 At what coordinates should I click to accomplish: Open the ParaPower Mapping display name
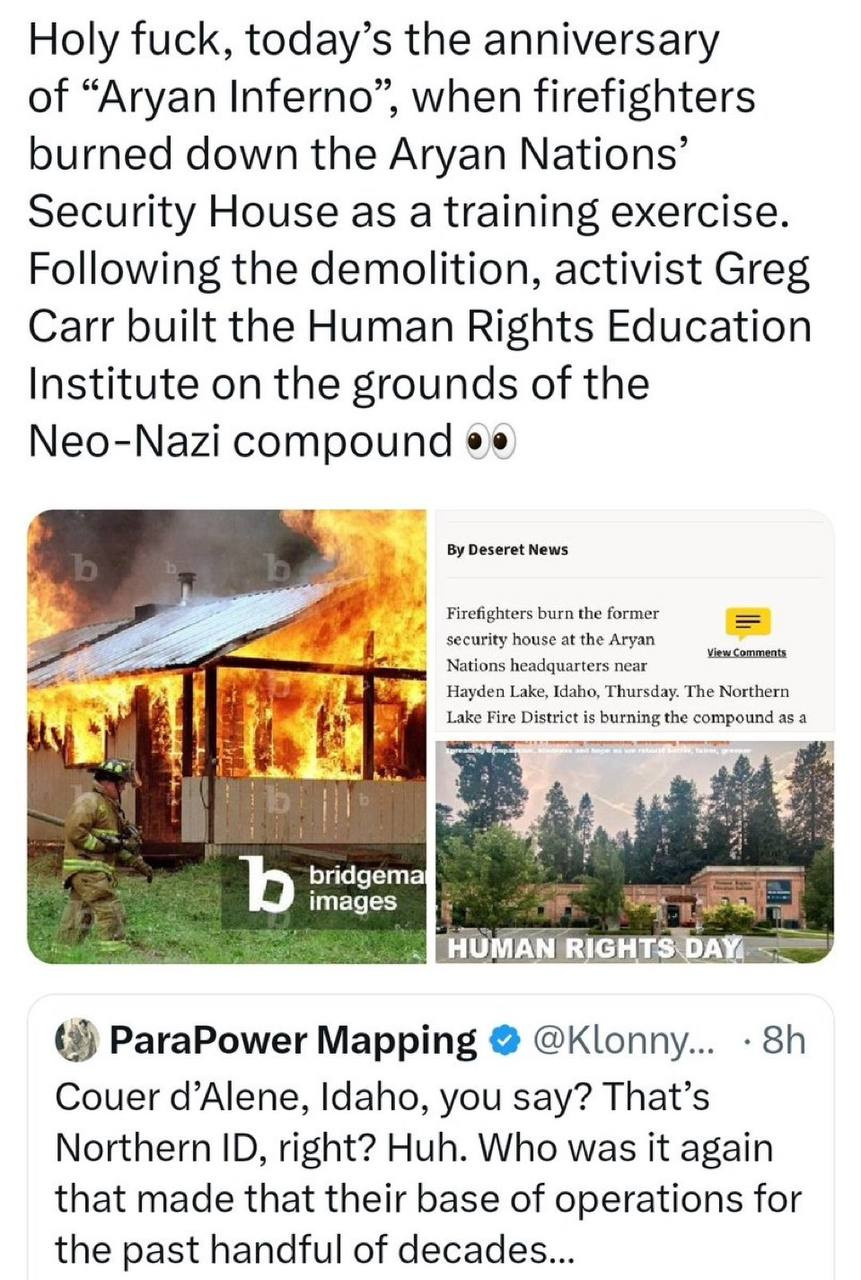293,1042
